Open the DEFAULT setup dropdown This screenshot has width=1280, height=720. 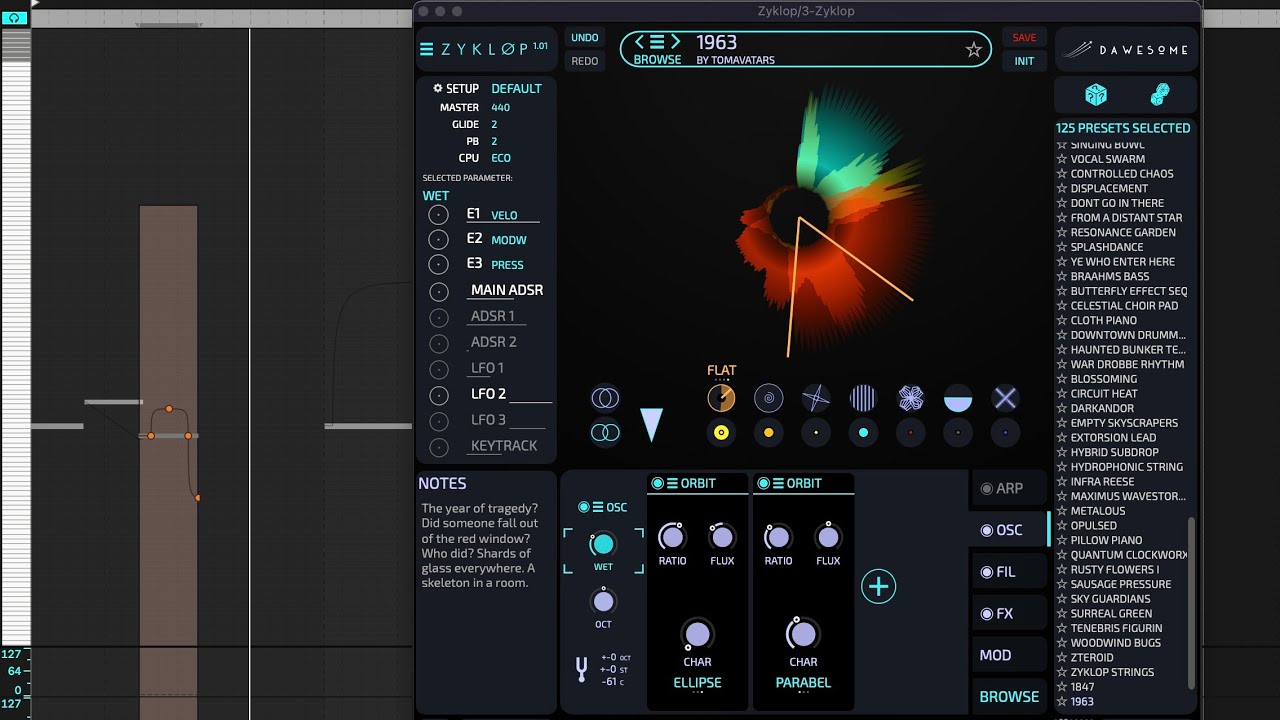click(x=516, y=88)
